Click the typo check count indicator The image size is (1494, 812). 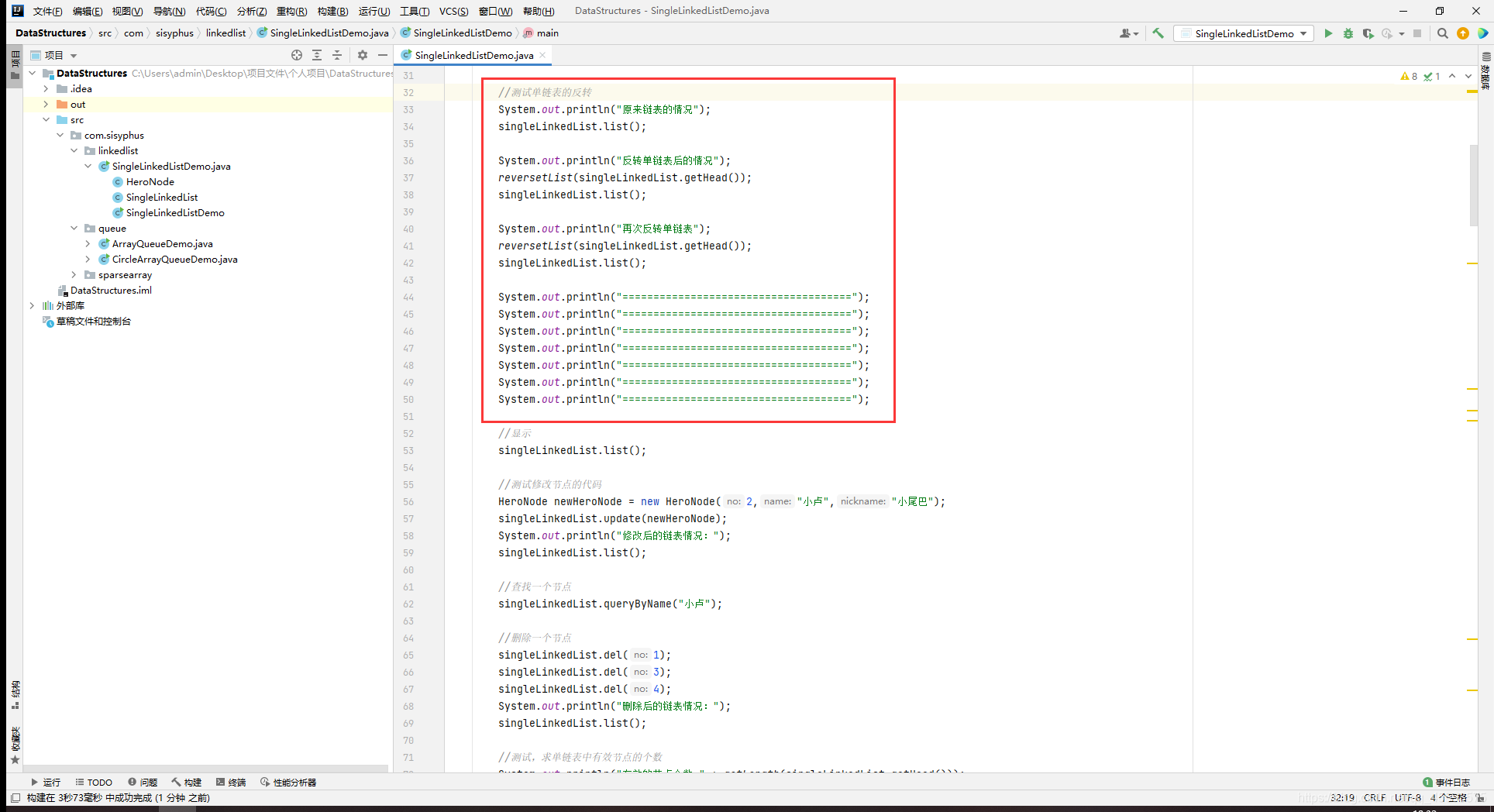point(1432,76)
